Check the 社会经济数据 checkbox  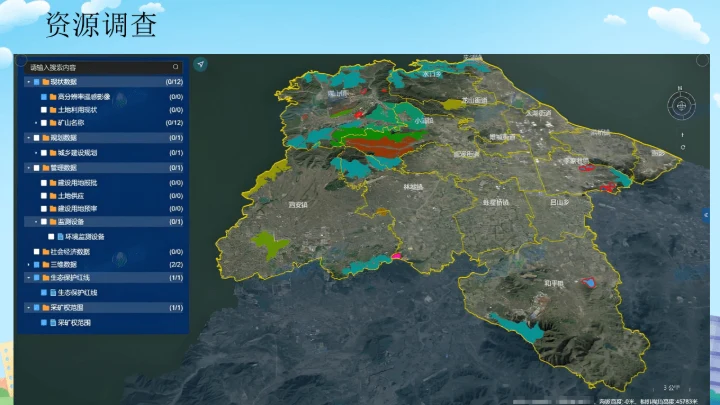click(37, 251)
